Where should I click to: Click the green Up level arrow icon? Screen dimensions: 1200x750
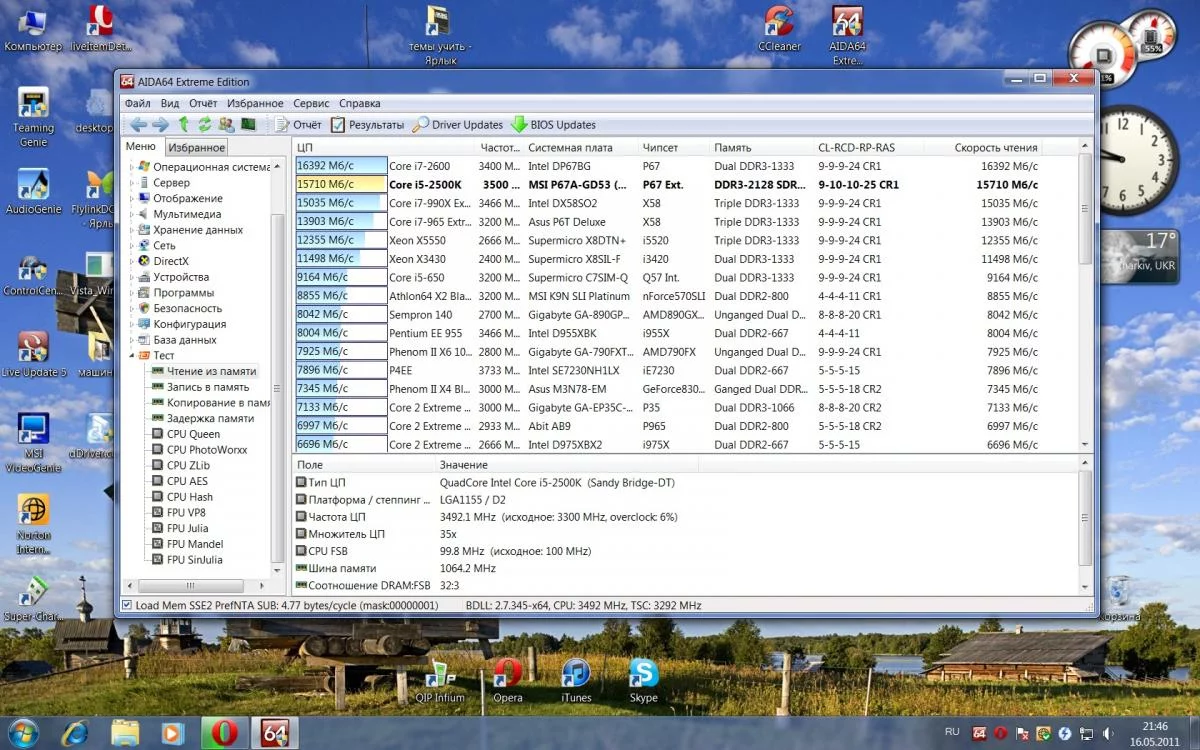tap(184, 124)
